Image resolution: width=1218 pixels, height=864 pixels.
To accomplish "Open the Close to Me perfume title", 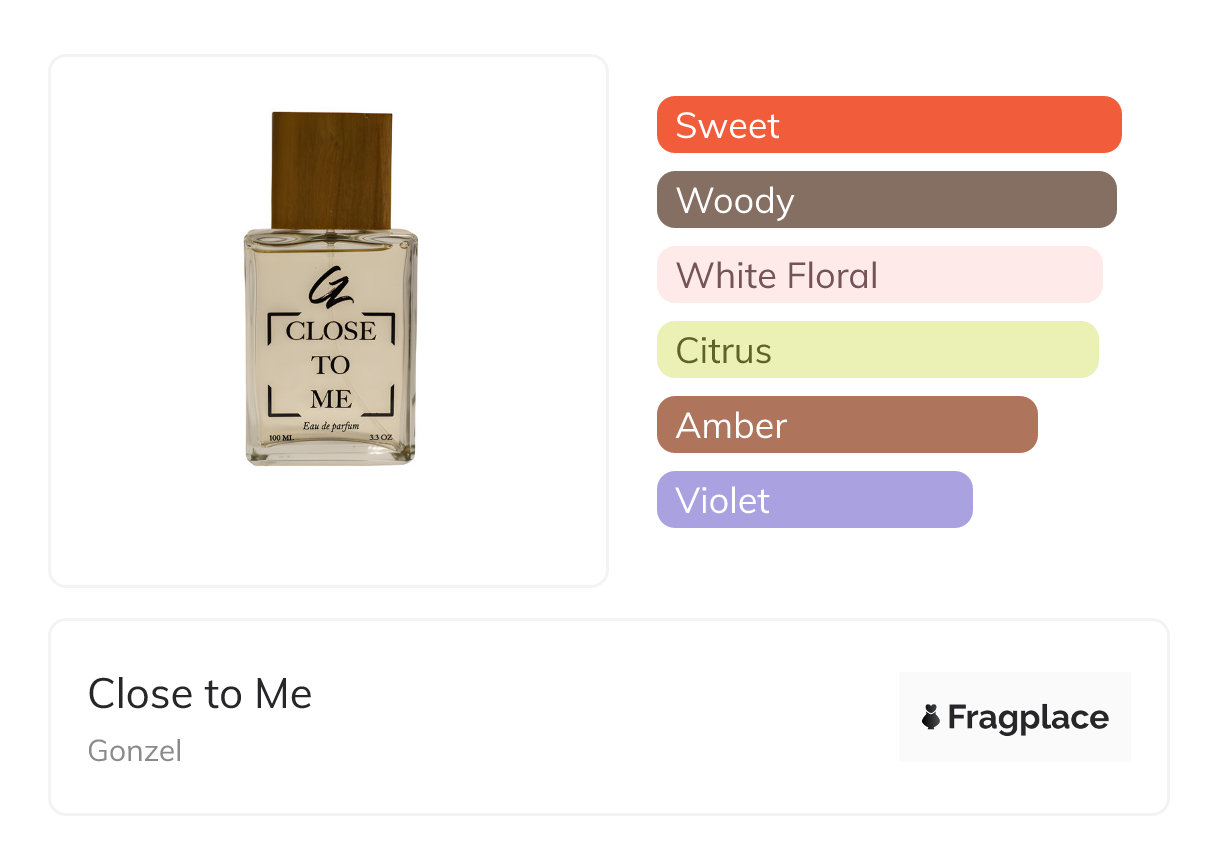I will (200, 693).
